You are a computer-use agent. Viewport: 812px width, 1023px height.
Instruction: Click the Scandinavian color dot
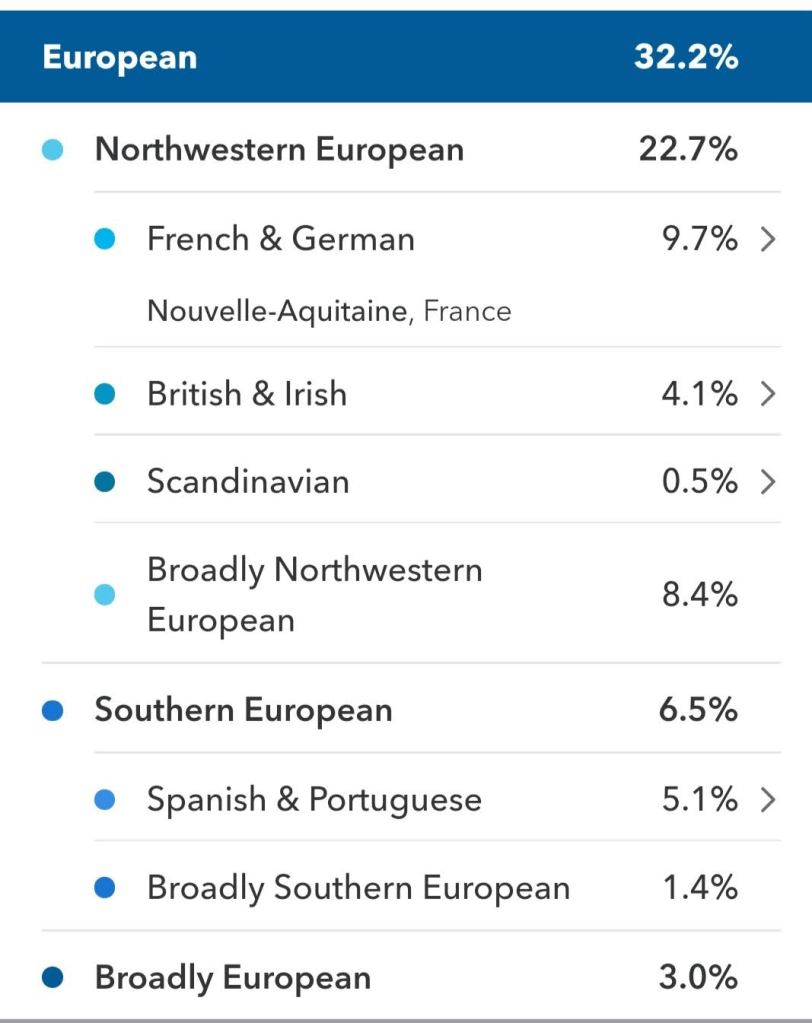[105, 483]
